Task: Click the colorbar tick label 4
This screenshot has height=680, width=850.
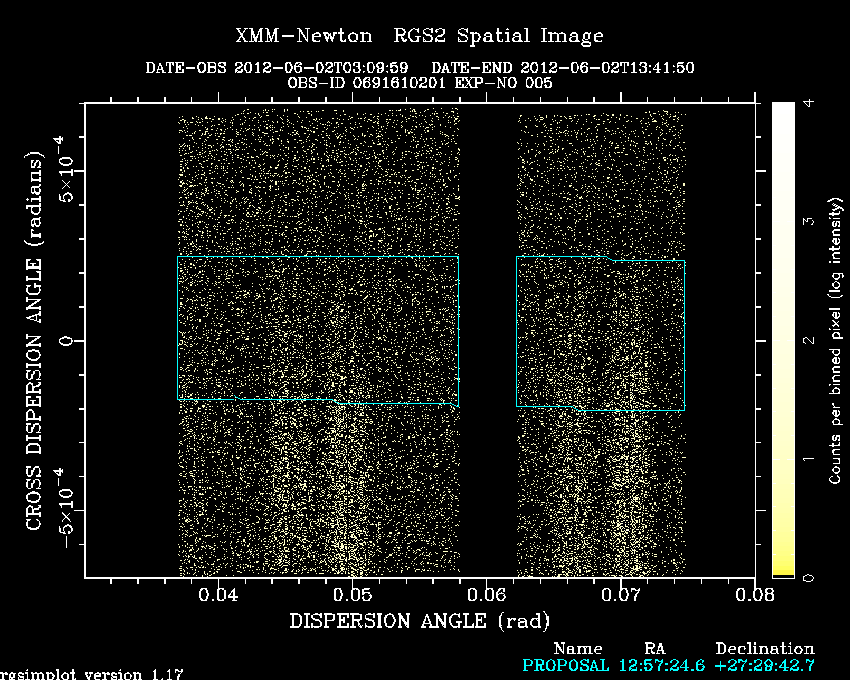Action: (x=808, y=102)
